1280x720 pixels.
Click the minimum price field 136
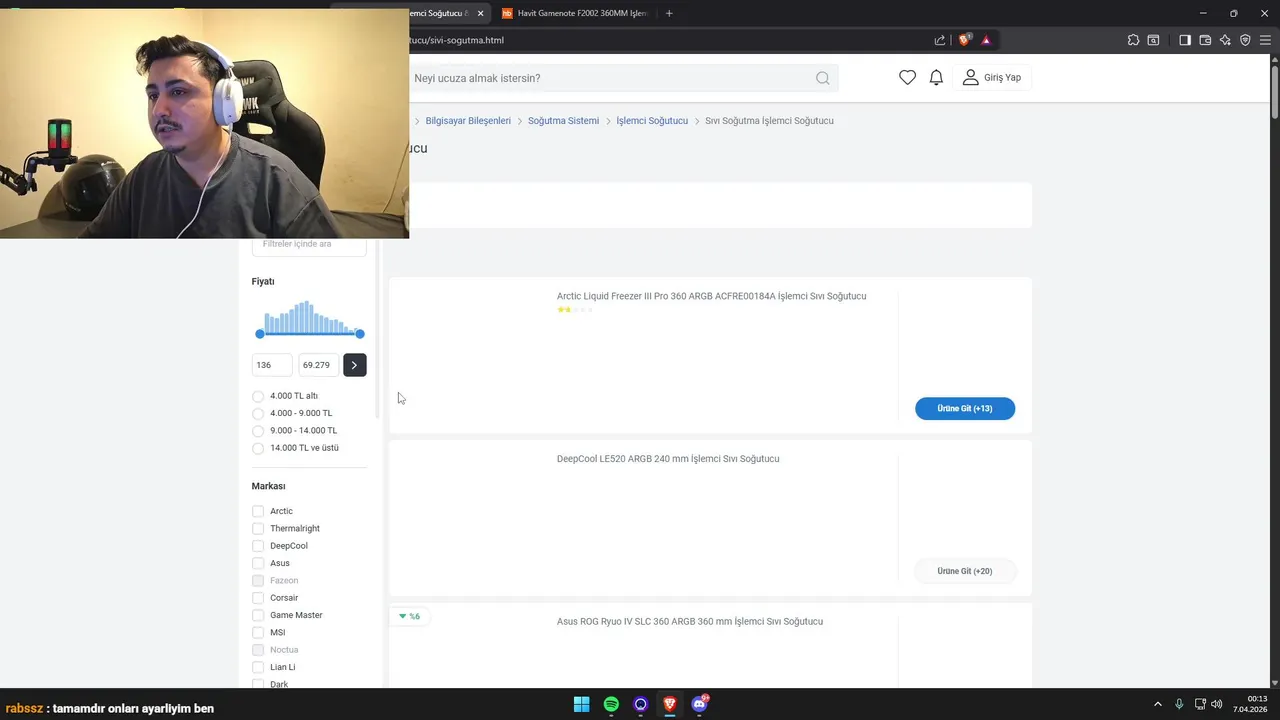tap(272, 365)
